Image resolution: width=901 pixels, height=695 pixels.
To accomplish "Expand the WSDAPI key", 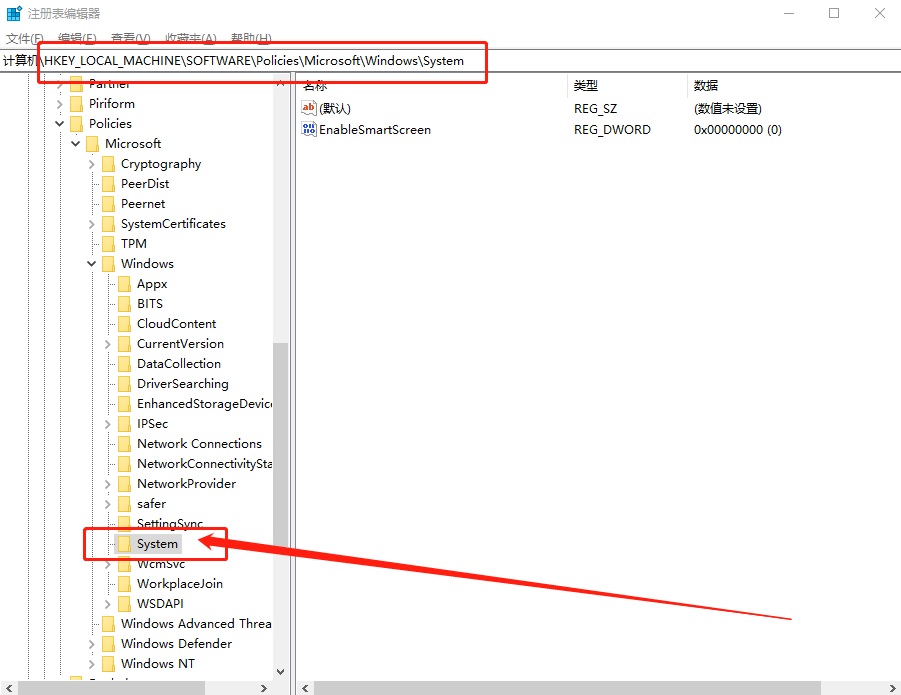I will [x=107, y=604].
